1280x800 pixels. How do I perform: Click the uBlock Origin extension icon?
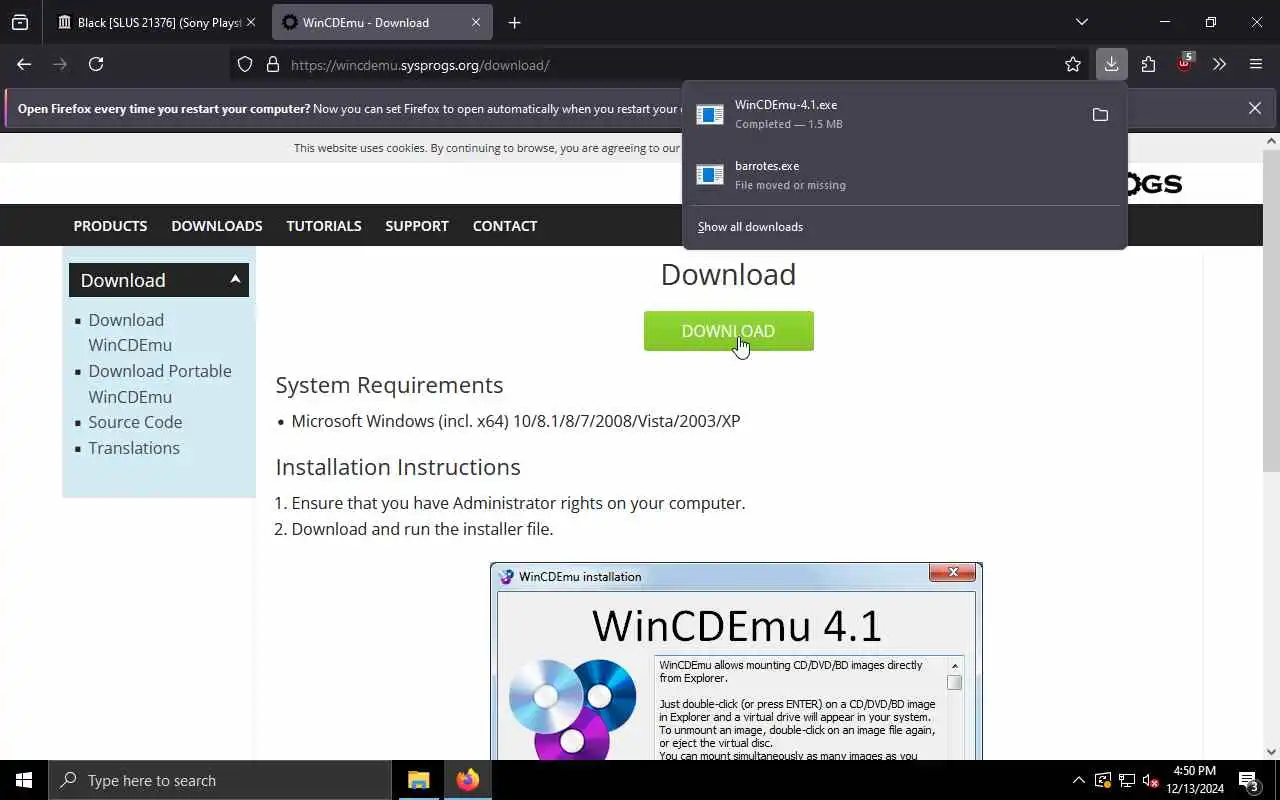click(x=1185, y=64)
